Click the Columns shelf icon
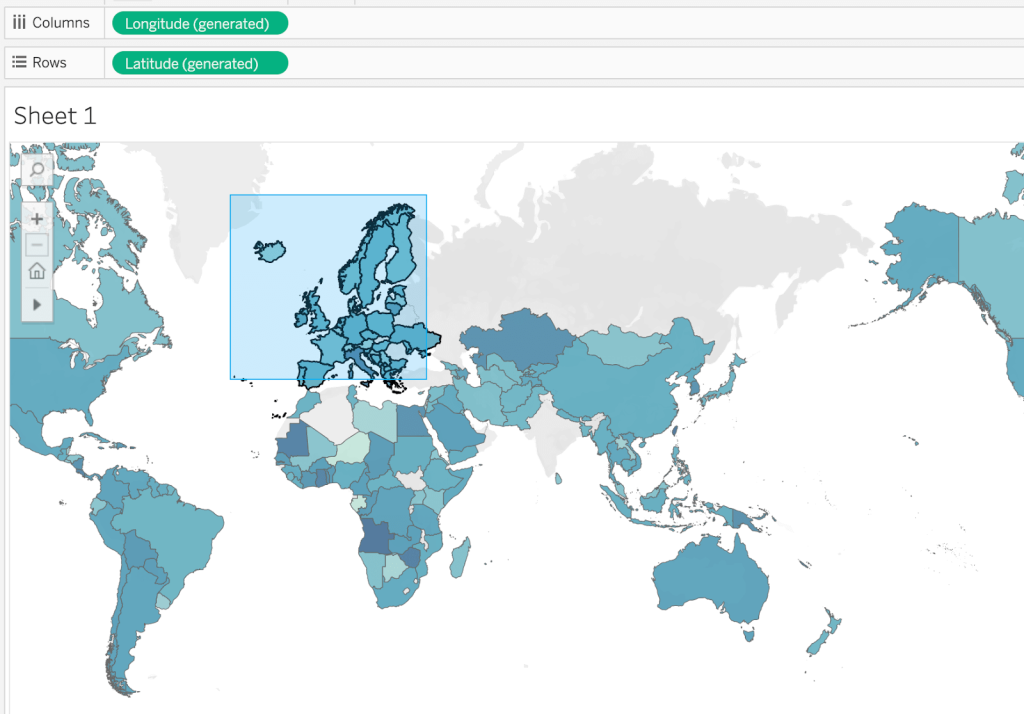Viewport: 1024px width, 714px height. 19,23
